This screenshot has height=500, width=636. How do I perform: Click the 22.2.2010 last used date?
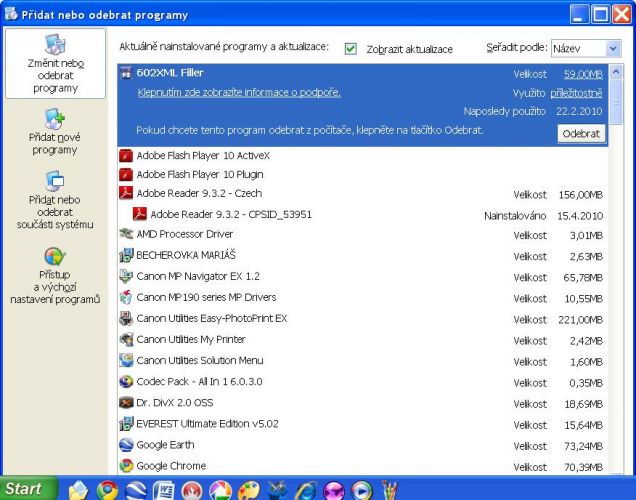coord(579,112)
